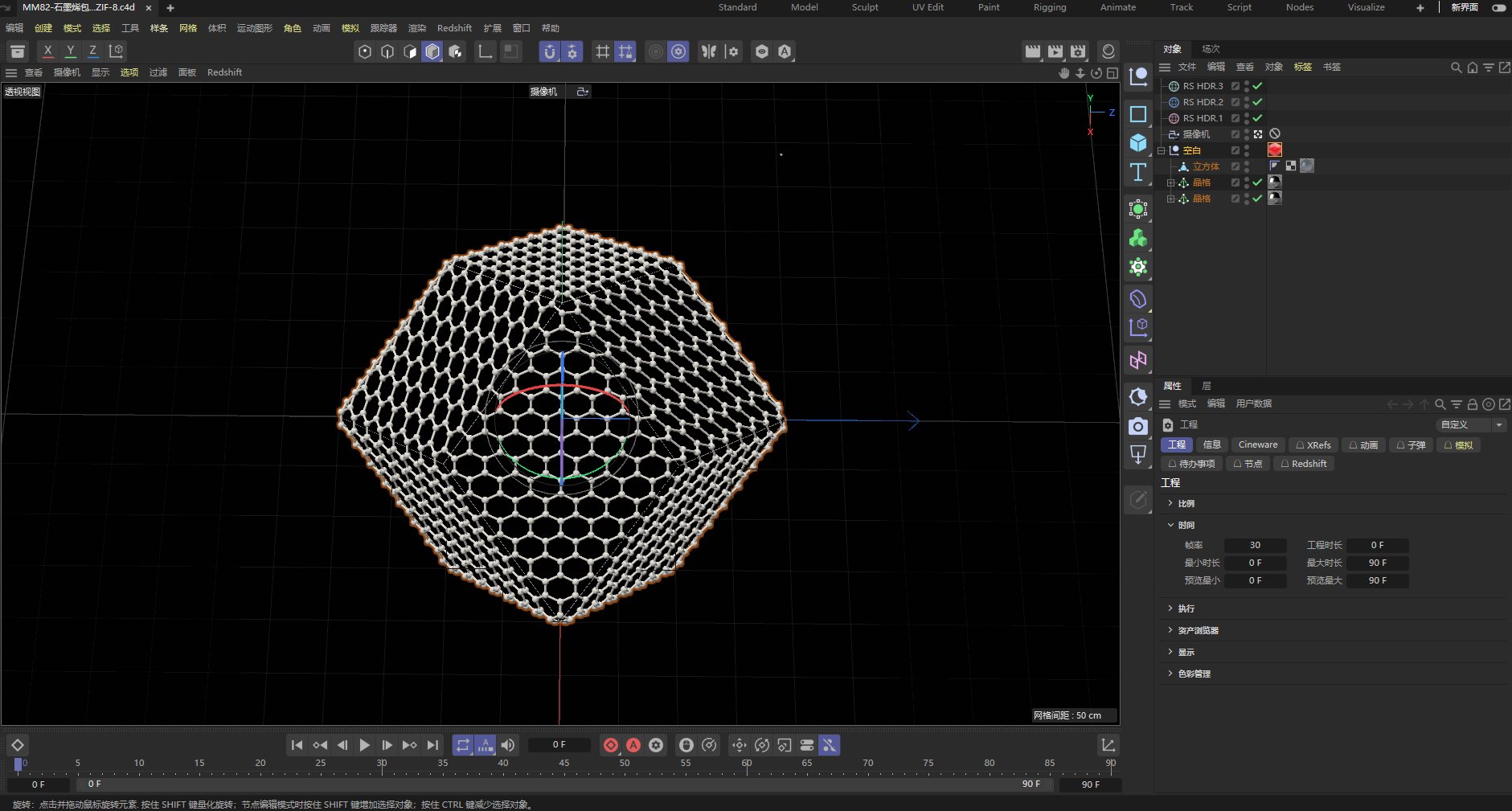
Task: Expand the 色彩管理 section
Action: (1170, 674)
